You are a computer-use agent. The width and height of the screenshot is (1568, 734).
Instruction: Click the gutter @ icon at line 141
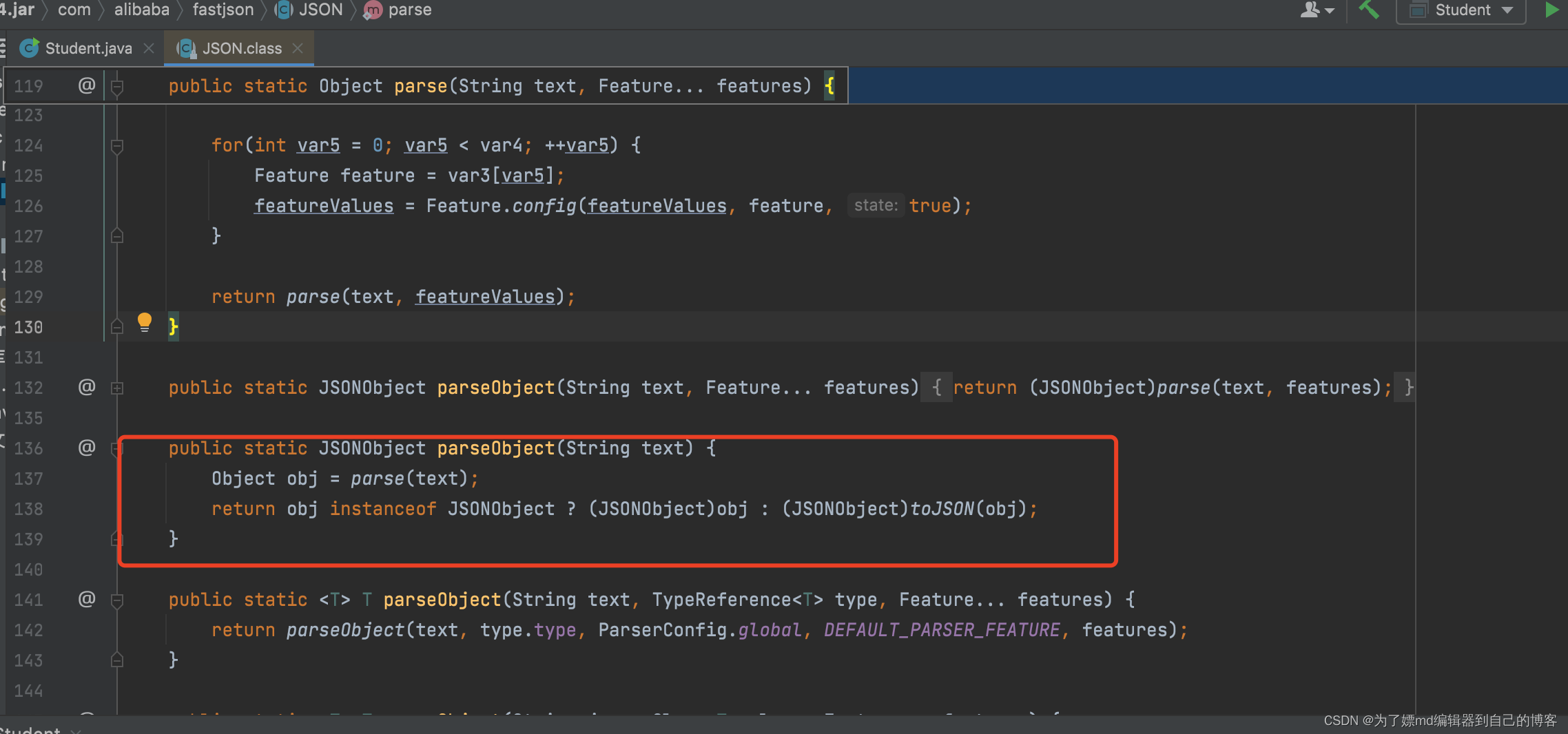(86, 599)
